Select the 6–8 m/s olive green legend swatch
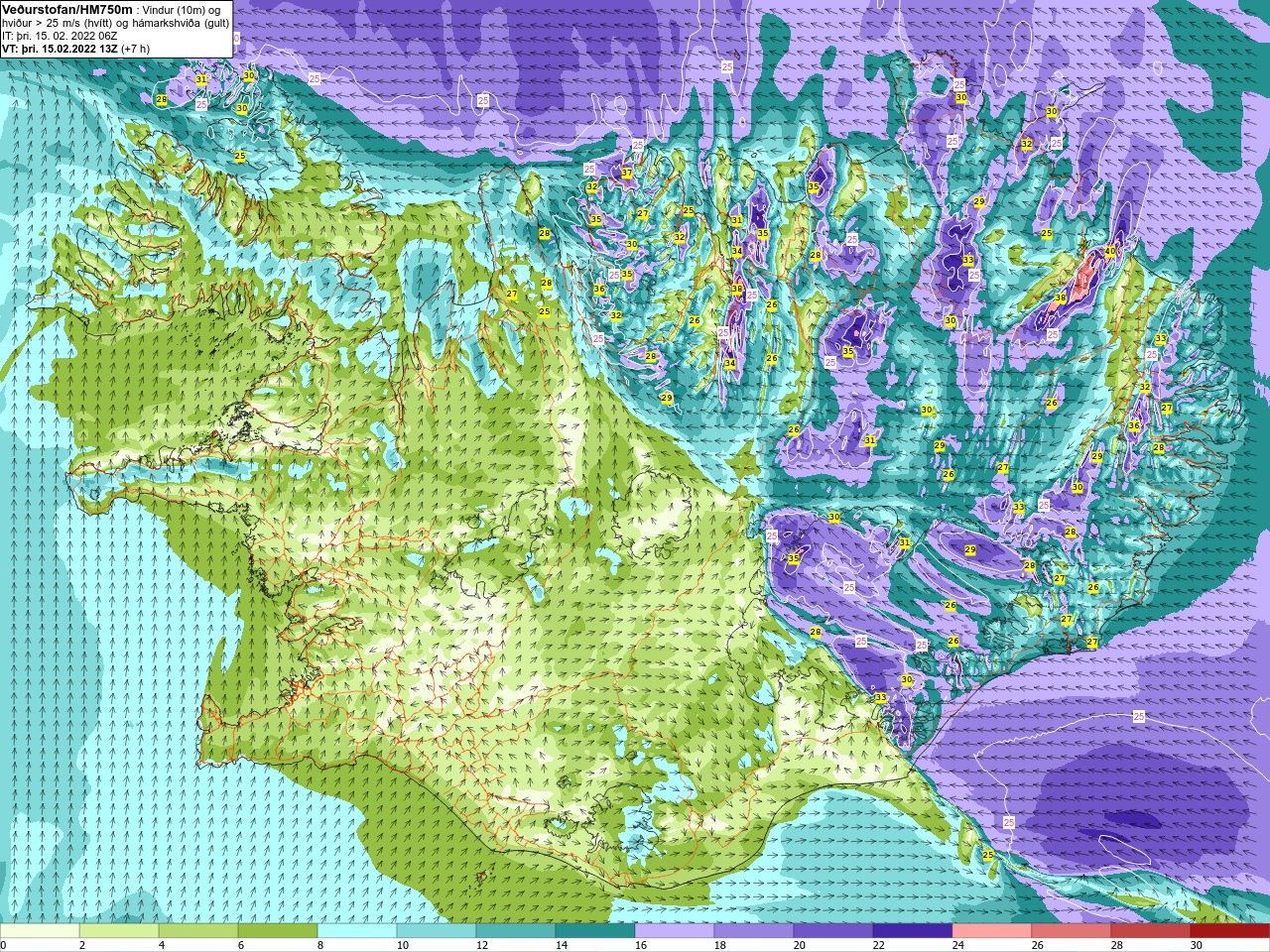 [278, 931]
